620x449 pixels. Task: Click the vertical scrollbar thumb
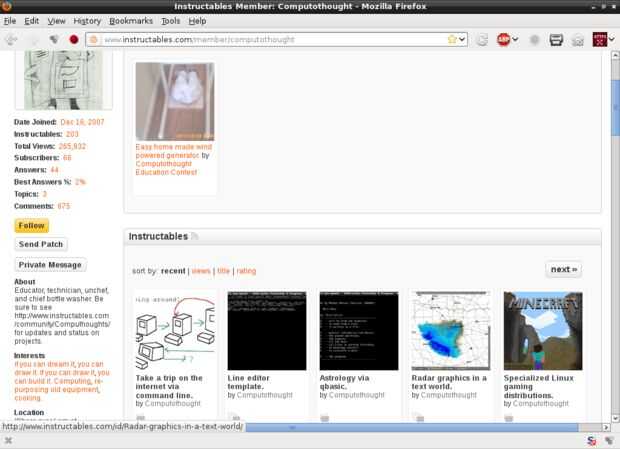615,108
